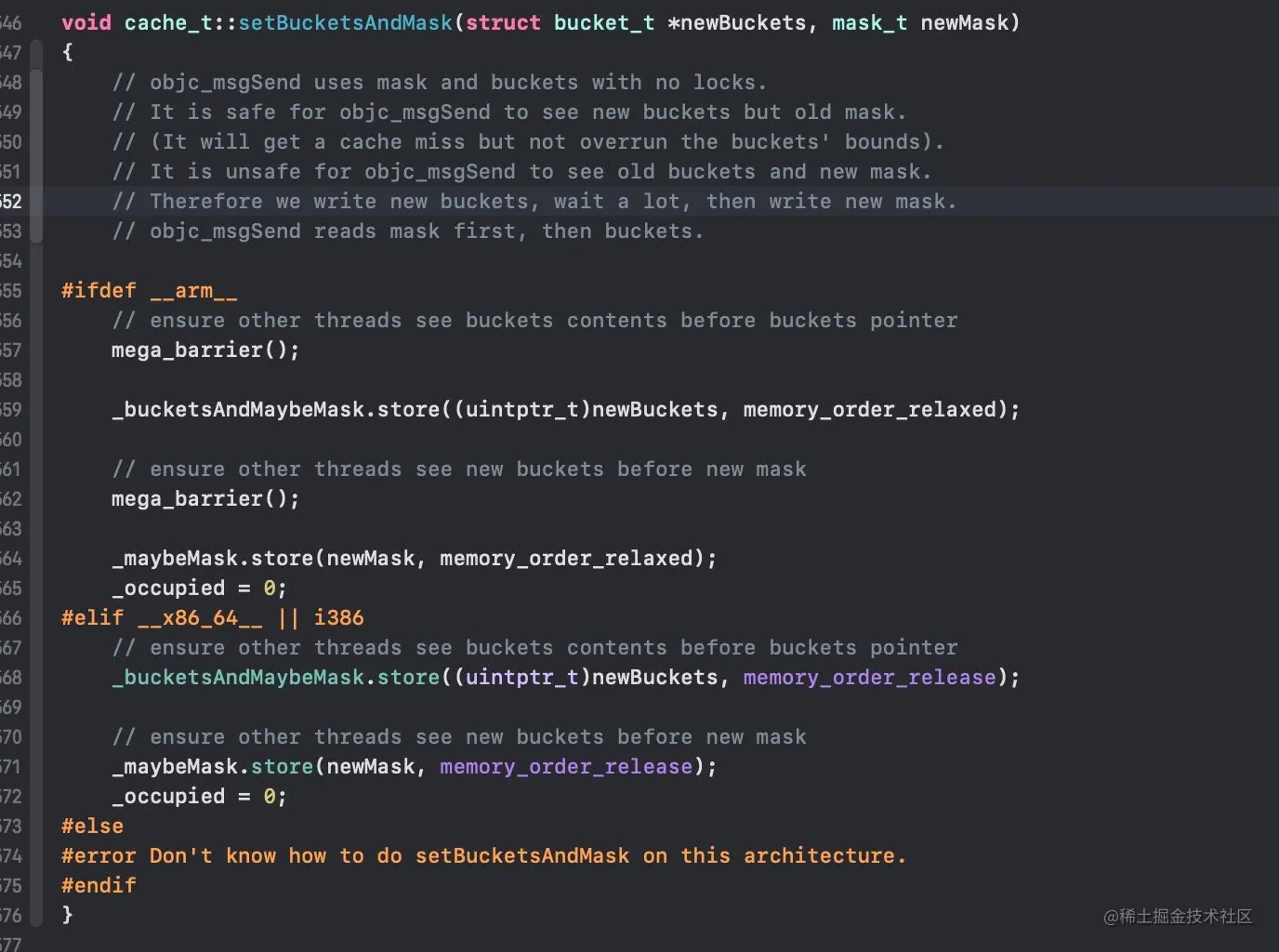Click _maybeMask.store line with memory_order_release
Screen dimensions: 1279x952
415,766
